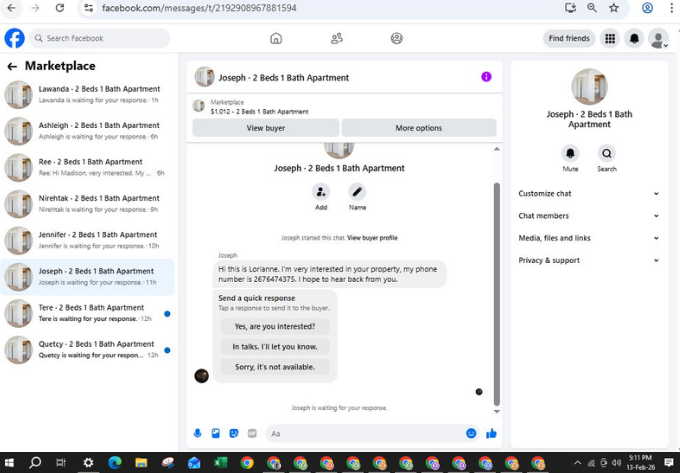Click Joseph's sender avatar beside quick responses
Viewport: 680px width, 473px height.
(201, 375)
